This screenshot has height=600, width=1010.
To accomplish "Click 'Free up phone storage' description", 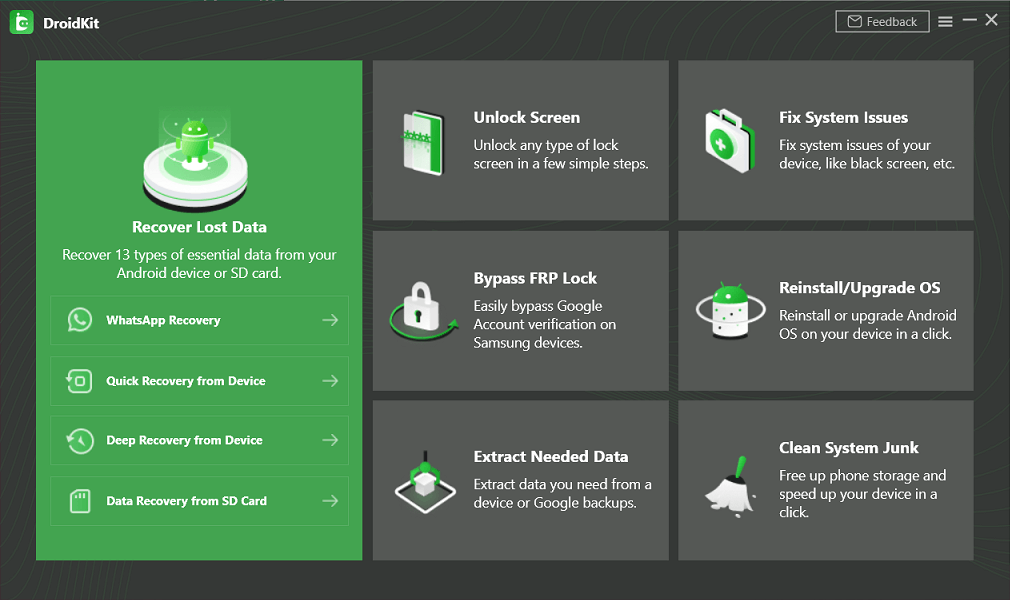I will click(x=862, y=494).
